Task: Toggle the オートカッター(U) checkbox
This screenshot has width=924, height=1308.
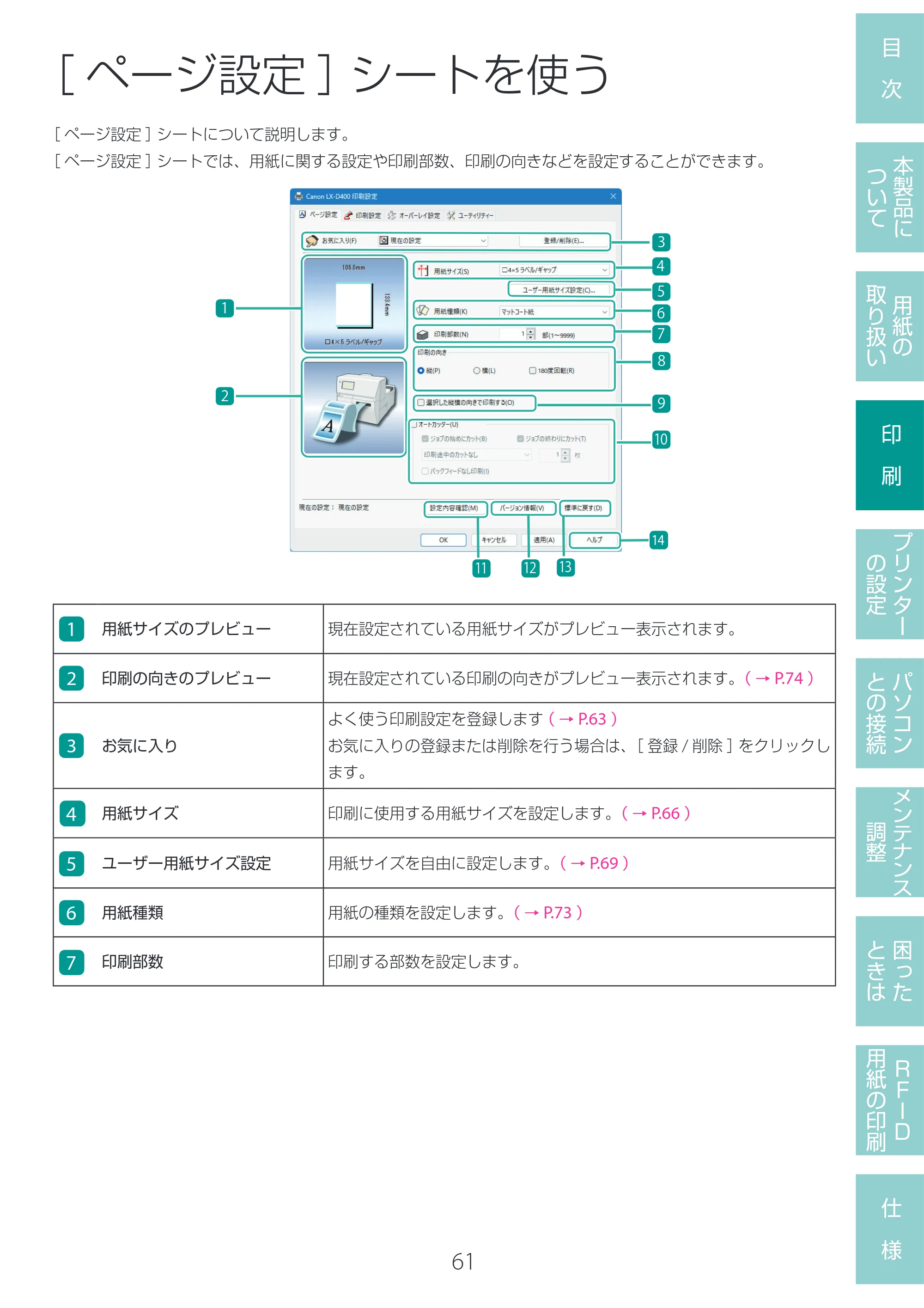Action: point(413,424)
